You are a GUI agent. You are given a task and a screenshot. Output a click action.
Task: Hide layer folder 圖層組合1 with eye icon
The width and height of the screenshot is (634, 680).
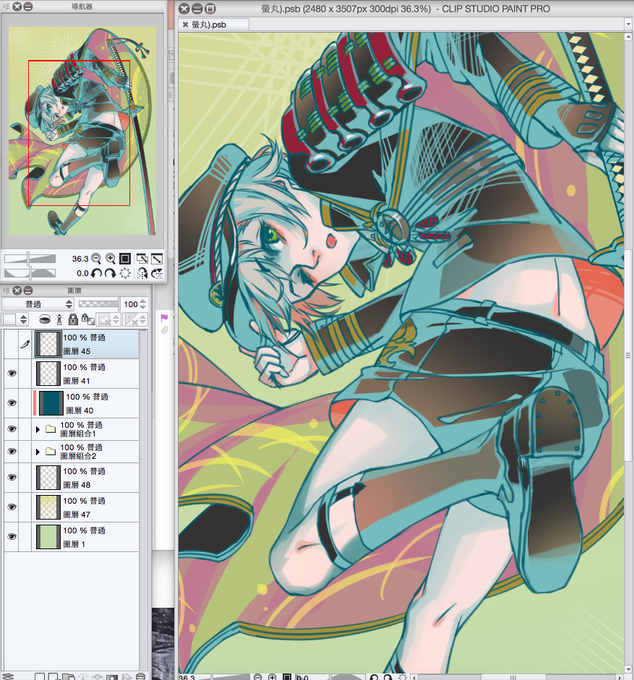point(12,429)
